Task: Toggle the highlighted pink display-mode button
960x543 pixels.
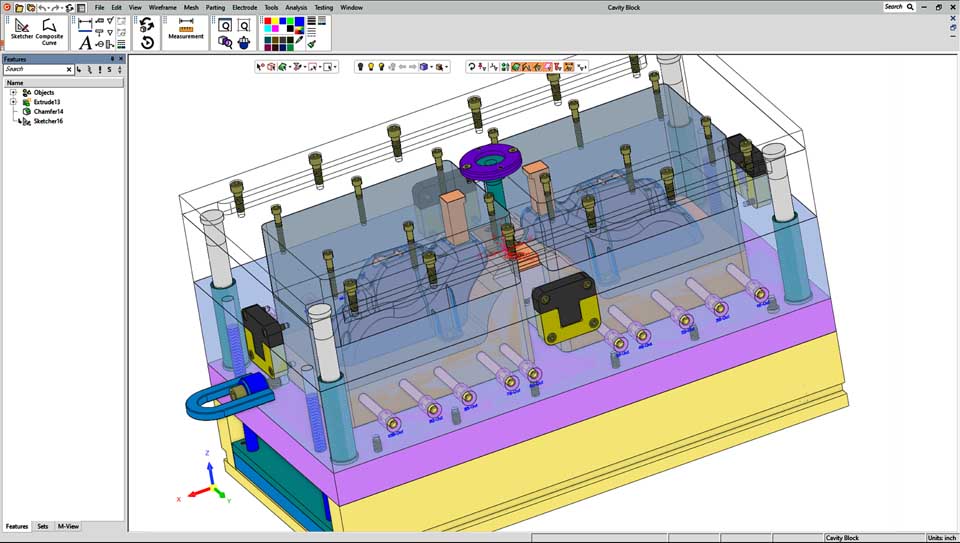Action: pos(548,67)
